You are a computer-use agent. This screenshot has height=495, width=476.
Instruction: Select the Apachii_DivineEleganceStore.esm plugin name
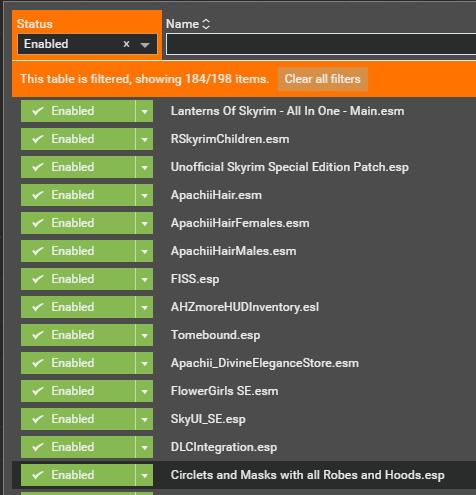(265, 363)
